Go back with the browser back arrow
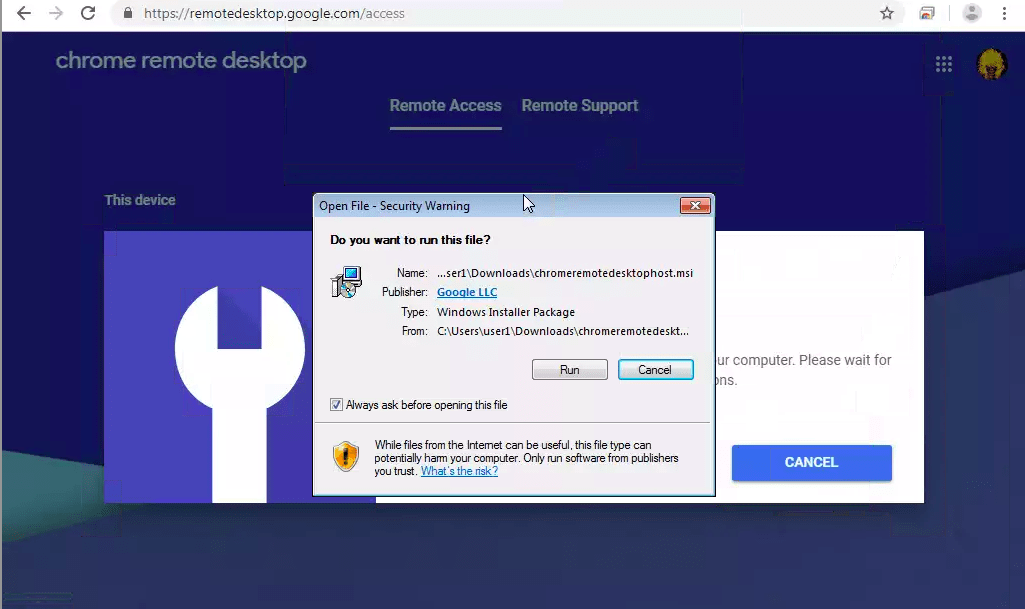Screen dimensions: 1025x609 [x=24, y=13]
